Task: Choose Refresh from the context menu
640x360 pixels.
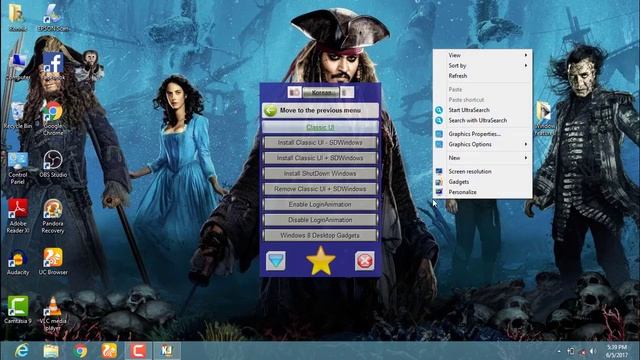Action: [x=482, y=76]
